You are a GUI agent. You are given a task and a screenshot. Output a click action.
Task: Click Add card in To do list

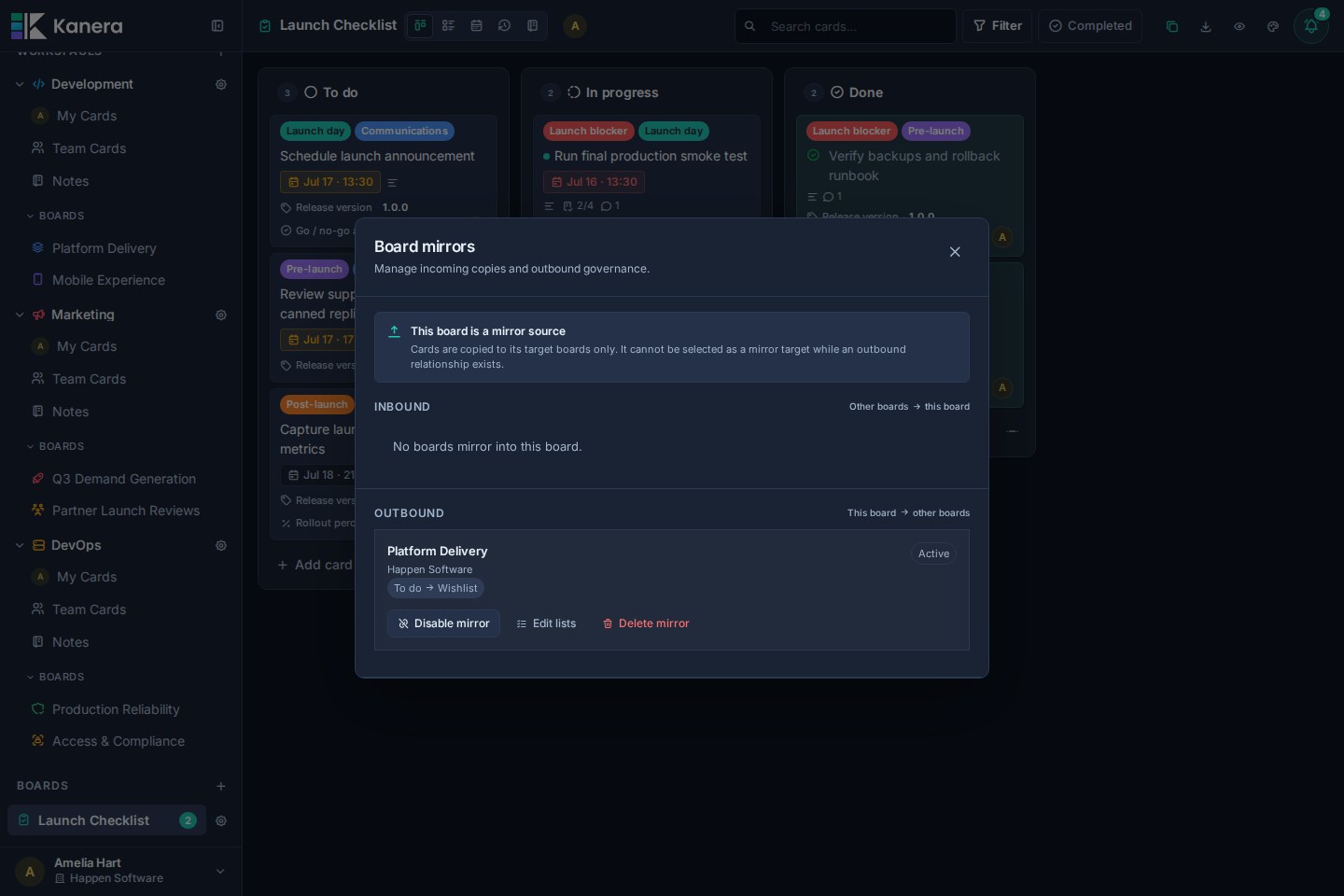(315, 565)
